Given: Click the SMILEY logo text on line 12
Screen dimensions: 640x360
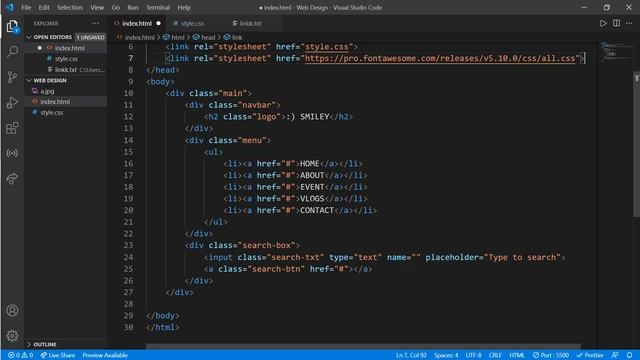Looking at the screenshot, I should [x=314, y=117].
